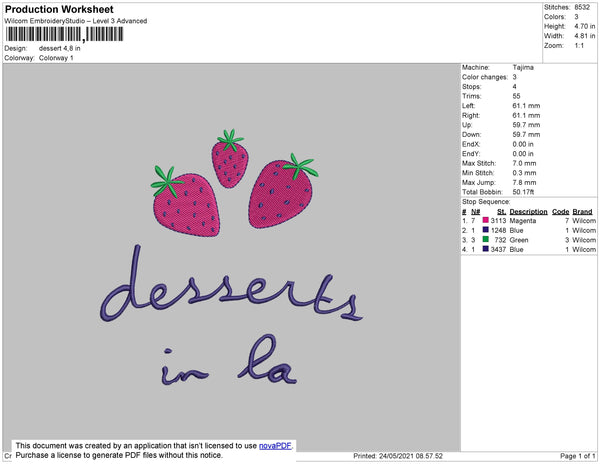Click the 'Colorway 1' value
The height and width of the screenshot is (464, 600).
click(56, 58)
